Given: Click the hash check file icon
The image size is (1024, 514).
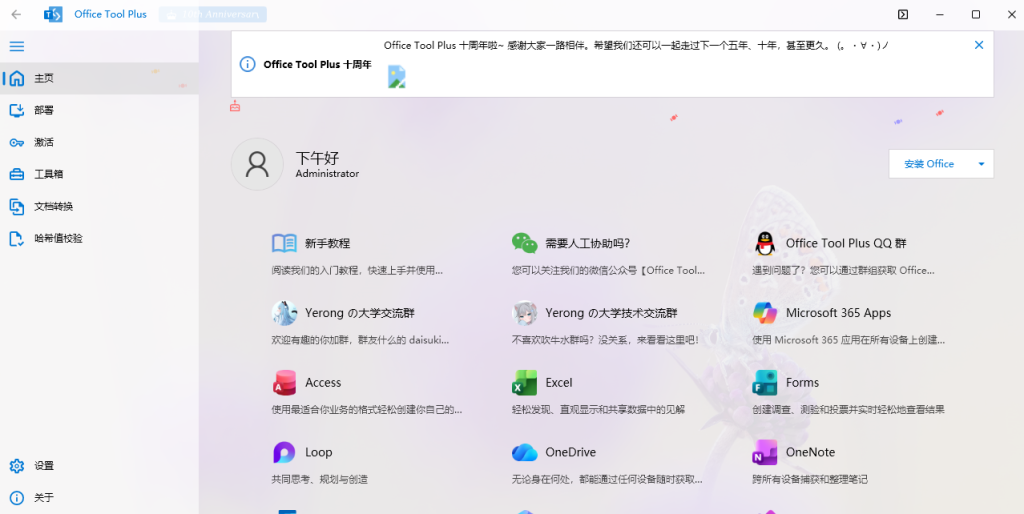Looking at the screenshot, I should point(17,238).
